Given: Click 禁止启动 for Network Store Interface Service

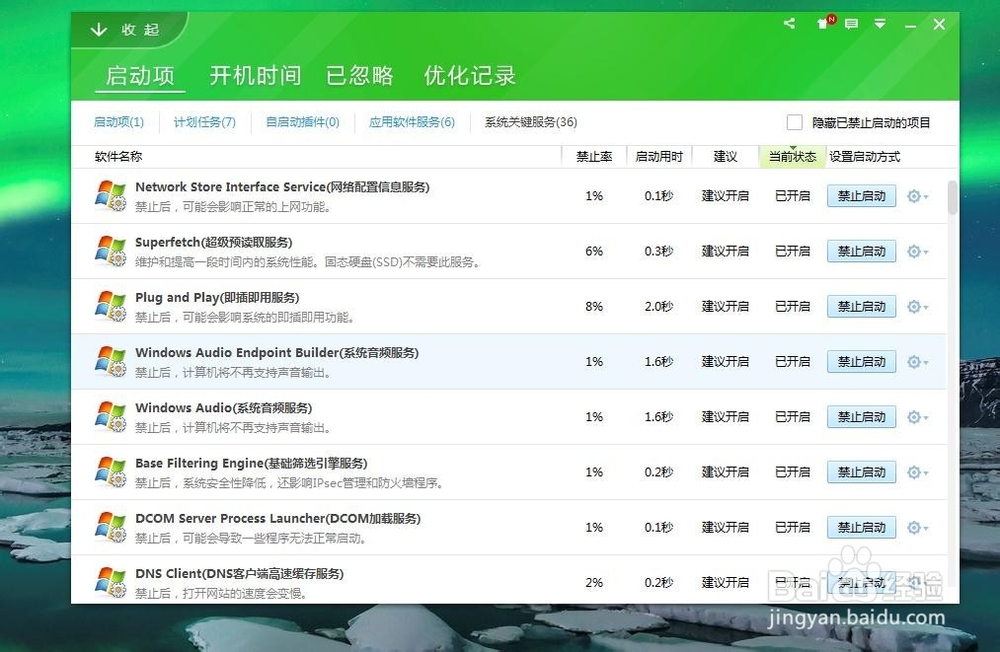Looking at the screenshot, I should tap(861, 196).
